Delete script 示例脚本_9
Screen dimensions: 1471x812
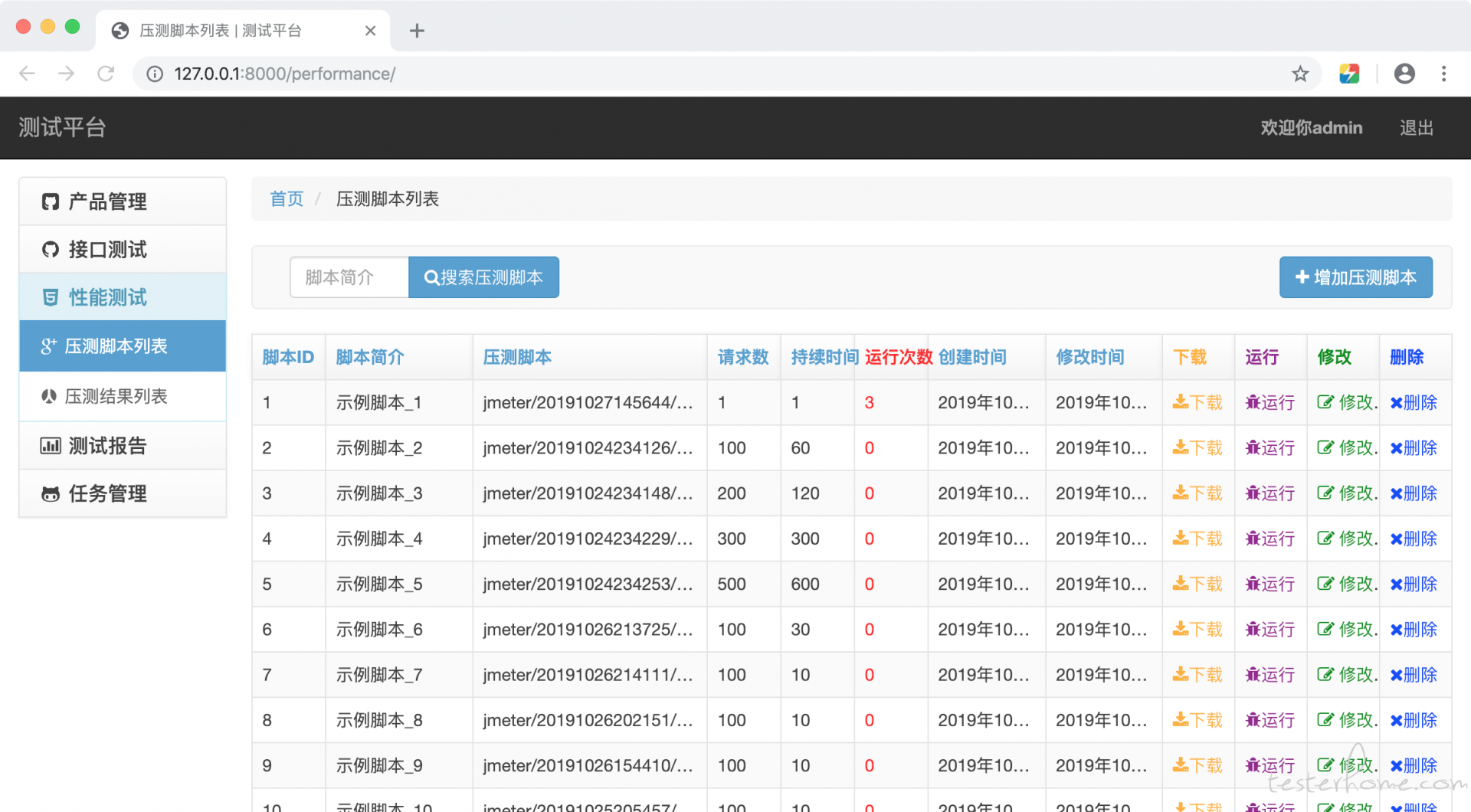click(x=1414, y=765)
